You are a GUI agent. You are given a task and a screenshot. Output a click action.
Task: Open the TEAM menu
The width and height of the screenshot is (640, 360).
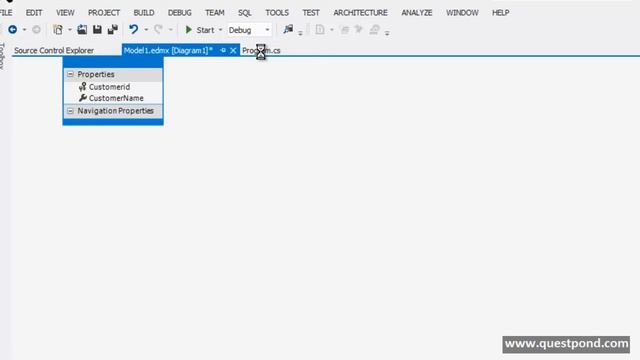pos(215,13)
